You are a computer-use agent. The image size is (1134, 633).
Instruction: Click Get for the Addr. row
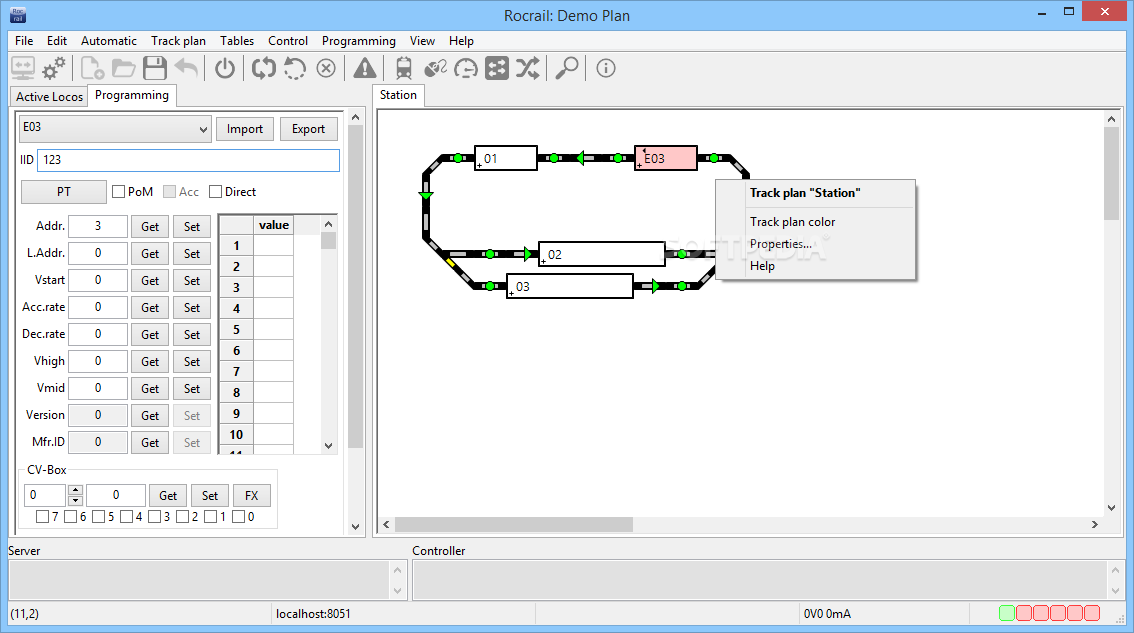click(150, 226)
